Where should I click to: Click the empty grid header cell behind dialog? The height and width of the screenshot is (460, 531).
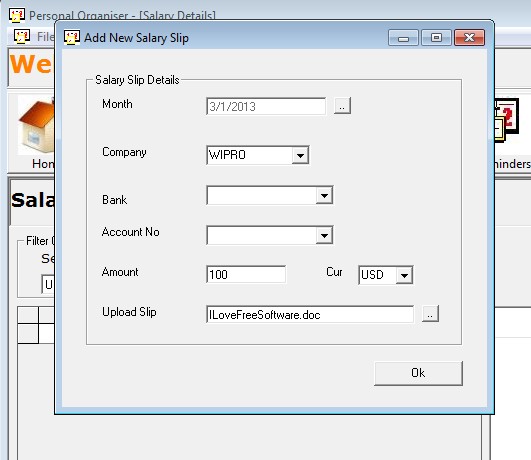tap(28, 315)
